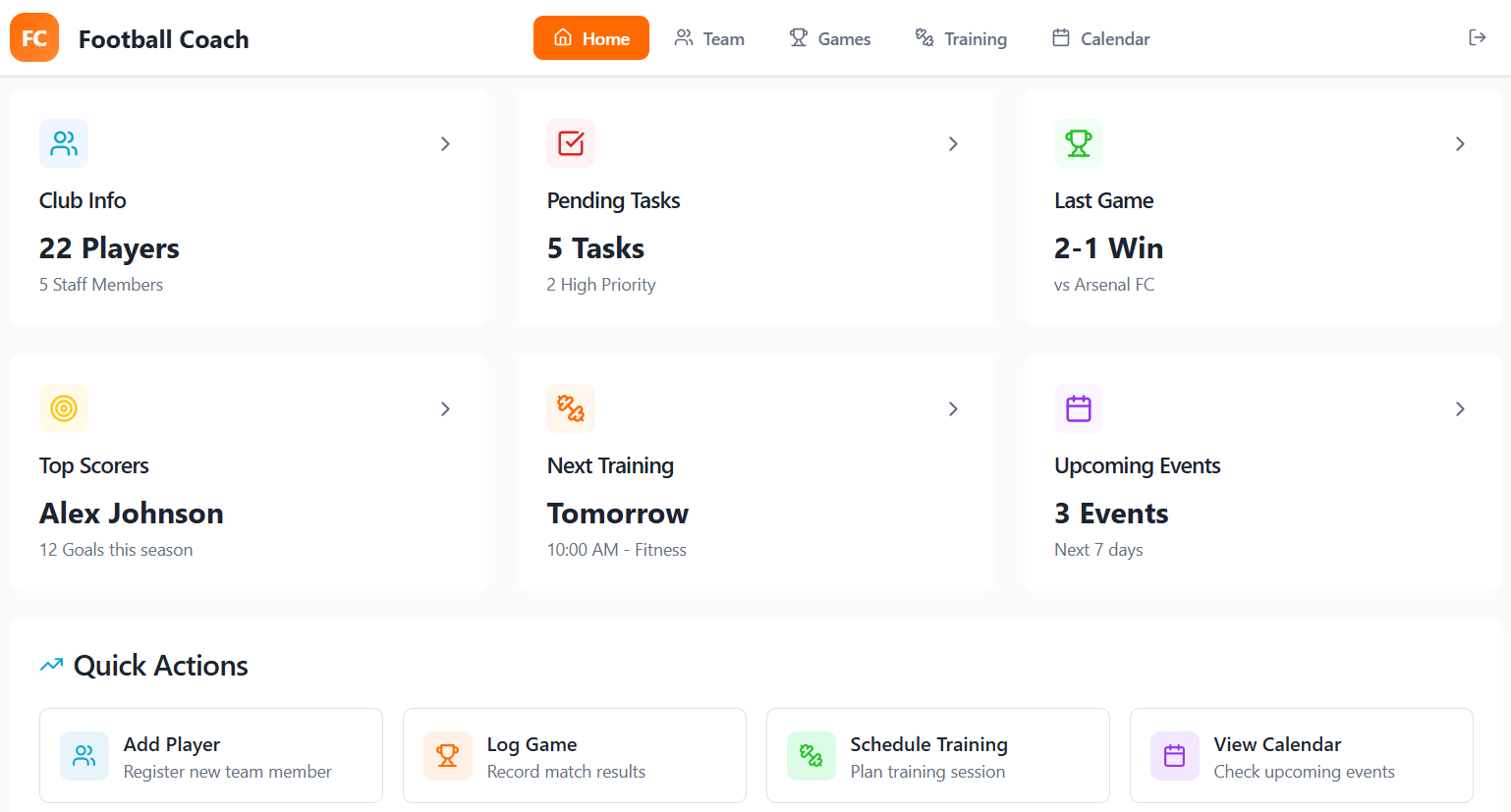Image resolution: width=1511 pixels, height=812 pixels.
Task: Go to the Home tab
Action: 591,38
